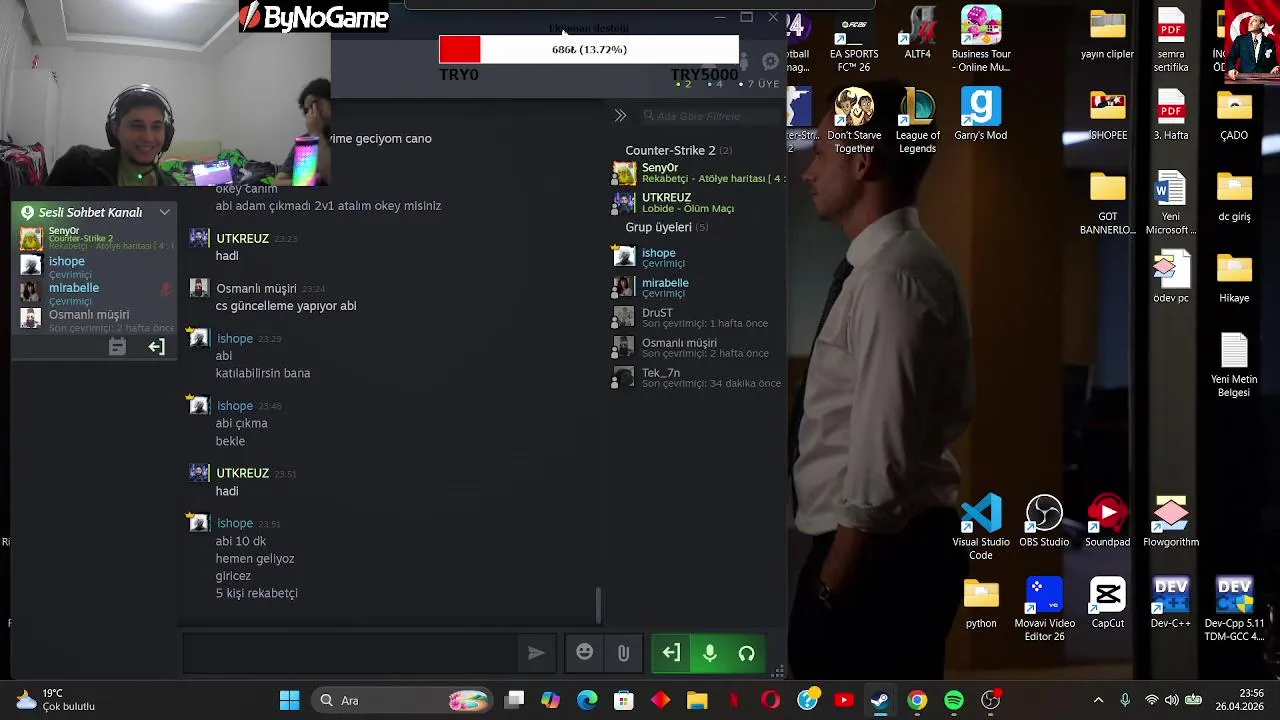Click mirabelle's muted microphone indicator
The width and height of the screenshot is (1280, 720).
click(166, 289)
